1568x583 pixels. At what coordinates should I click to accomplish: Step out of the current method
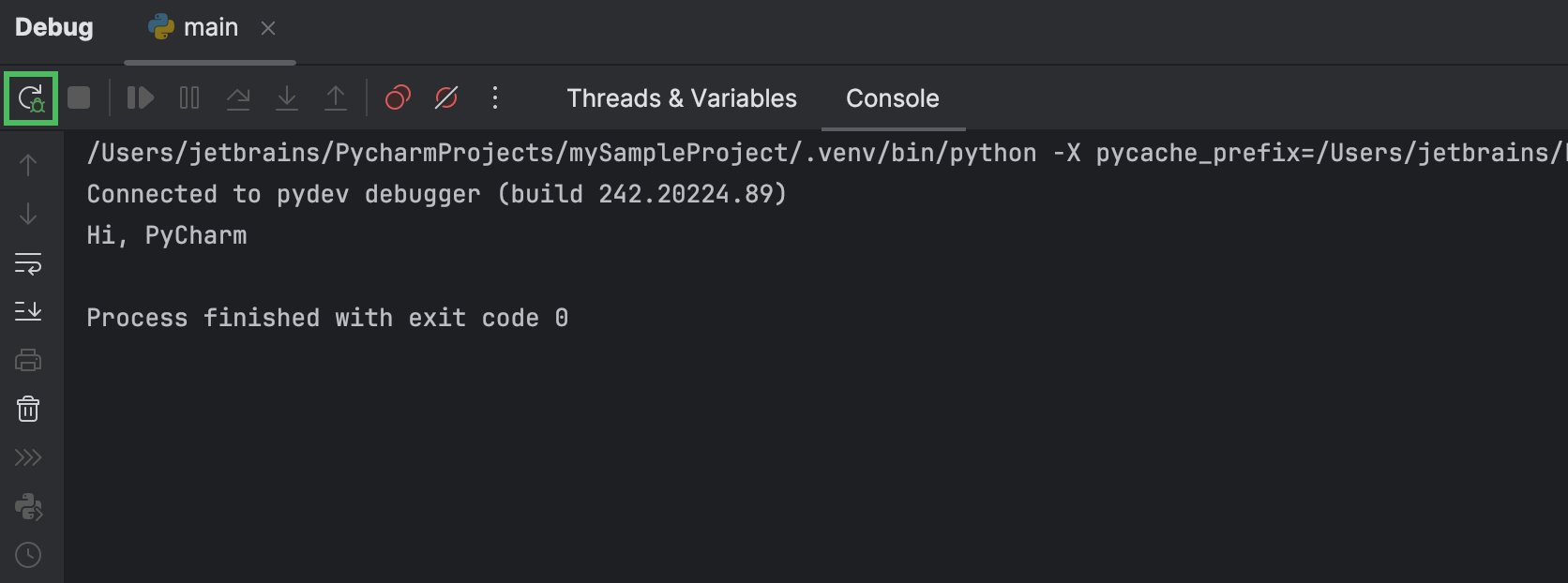[x=335, y=97]
